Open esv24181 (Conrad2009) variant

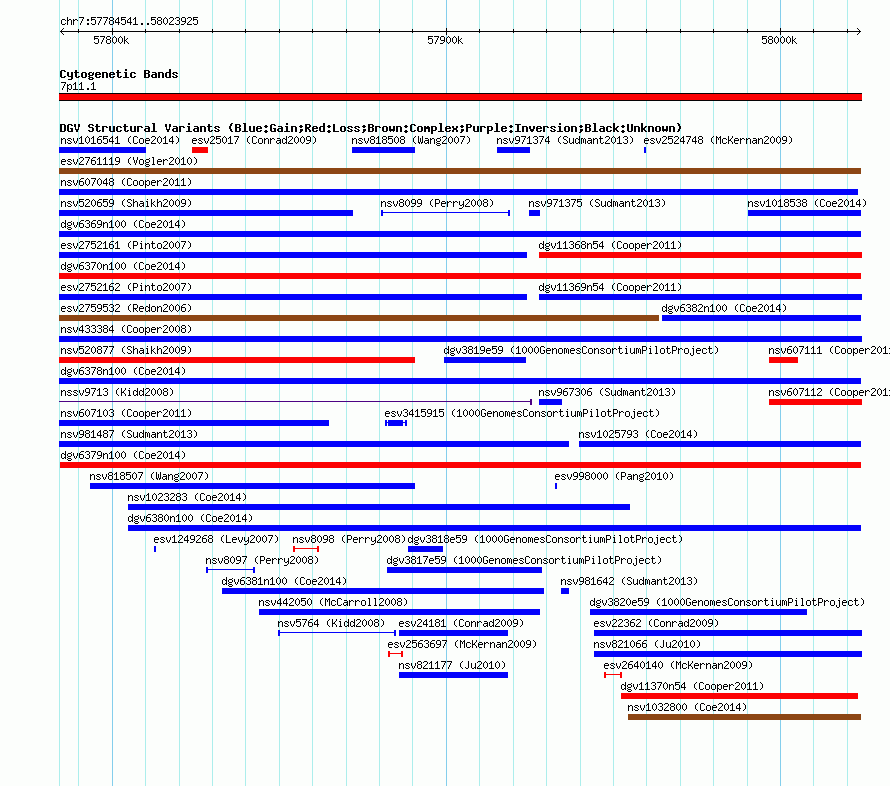(454, 633)
